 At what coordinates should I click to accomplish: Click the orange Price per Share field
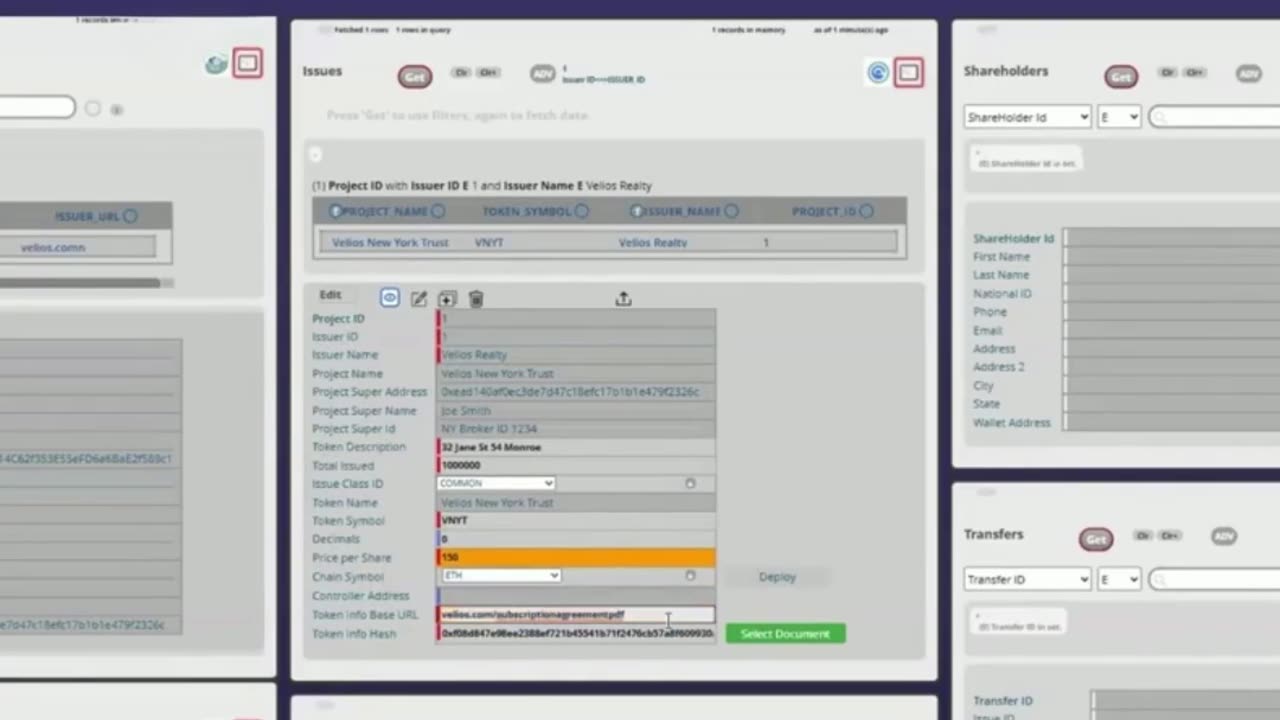click(576, 558)
